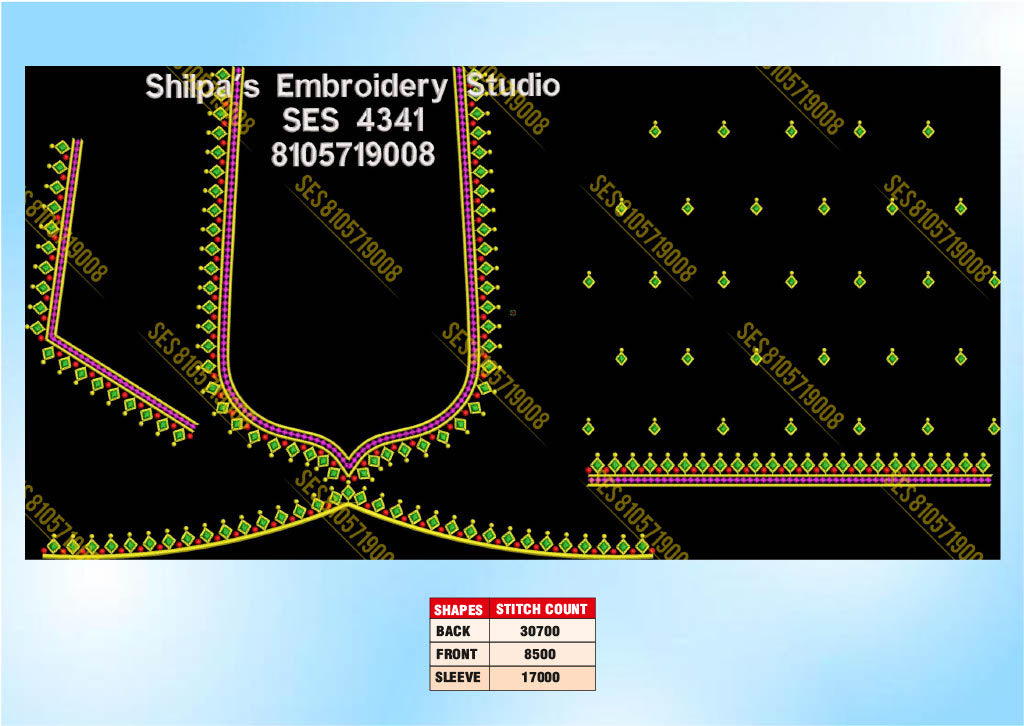Image resolution: width=1024 pixels, height=726 pixels.
Task: Click the 'SLEEVE' row label
Action: [458, 677]
